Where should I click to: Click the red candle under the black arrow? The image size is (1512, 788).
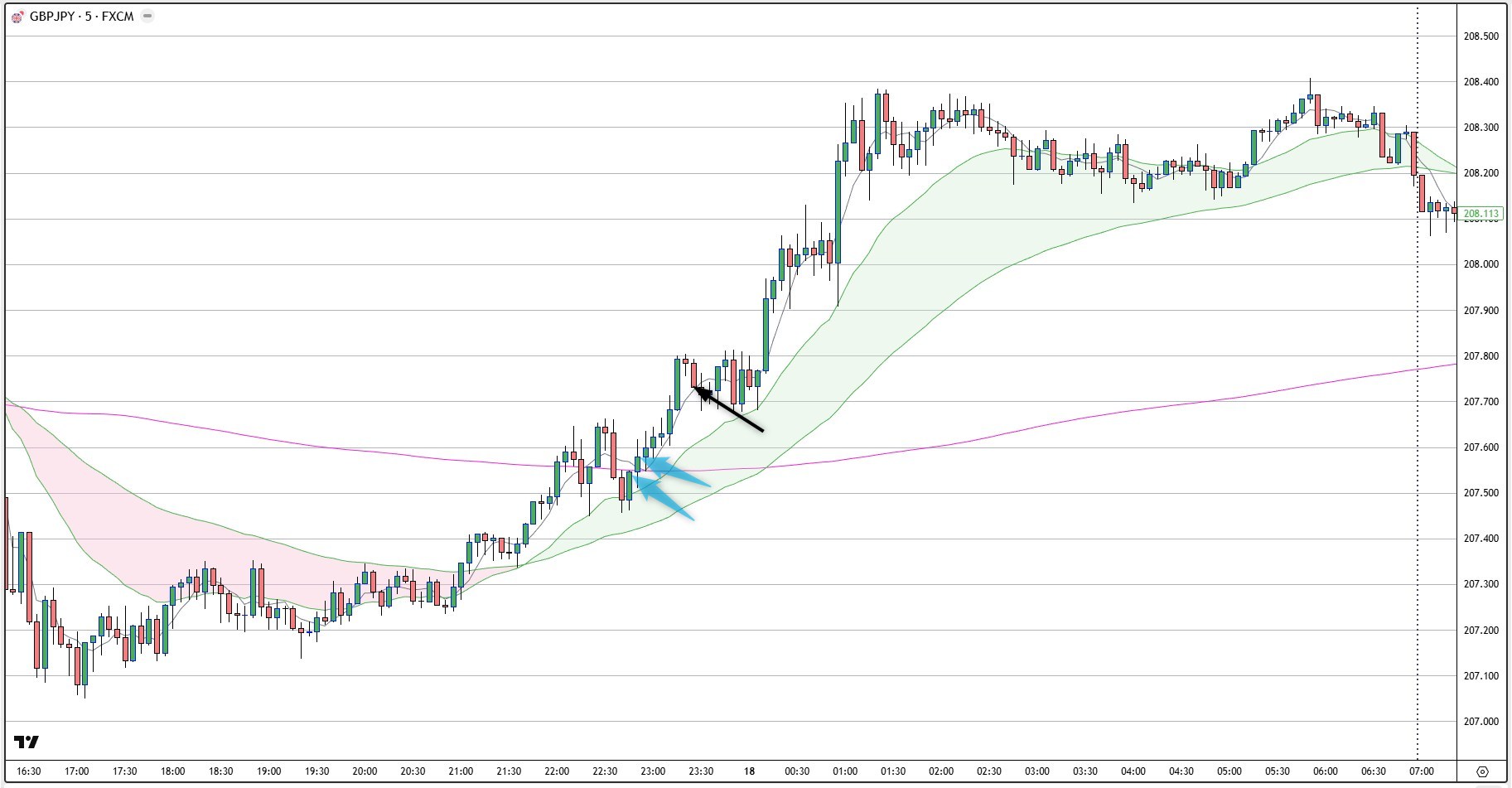(x=693, y=377)
